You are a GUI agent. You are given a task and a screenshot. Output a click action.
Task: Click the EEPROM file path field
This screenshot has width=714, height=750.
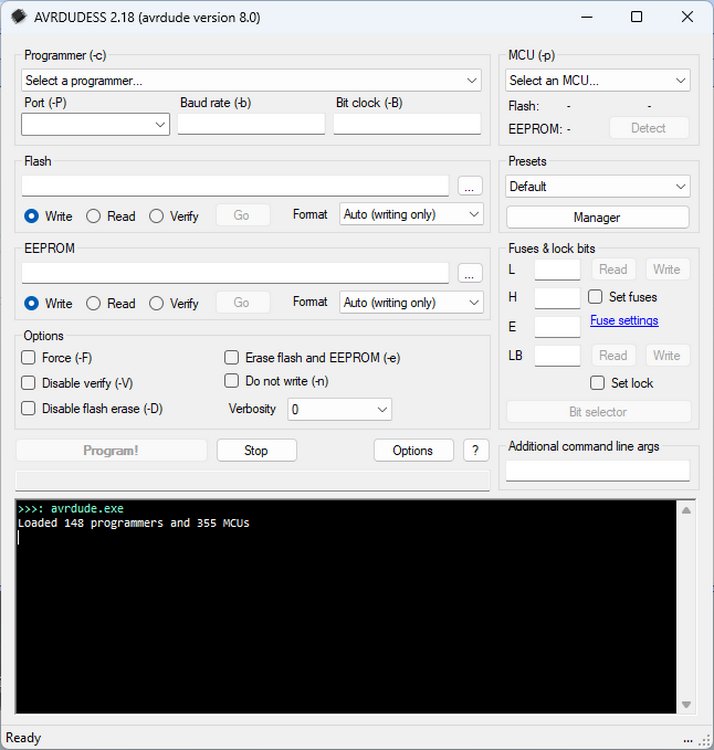pyautogui.click(x=235, y=273)
